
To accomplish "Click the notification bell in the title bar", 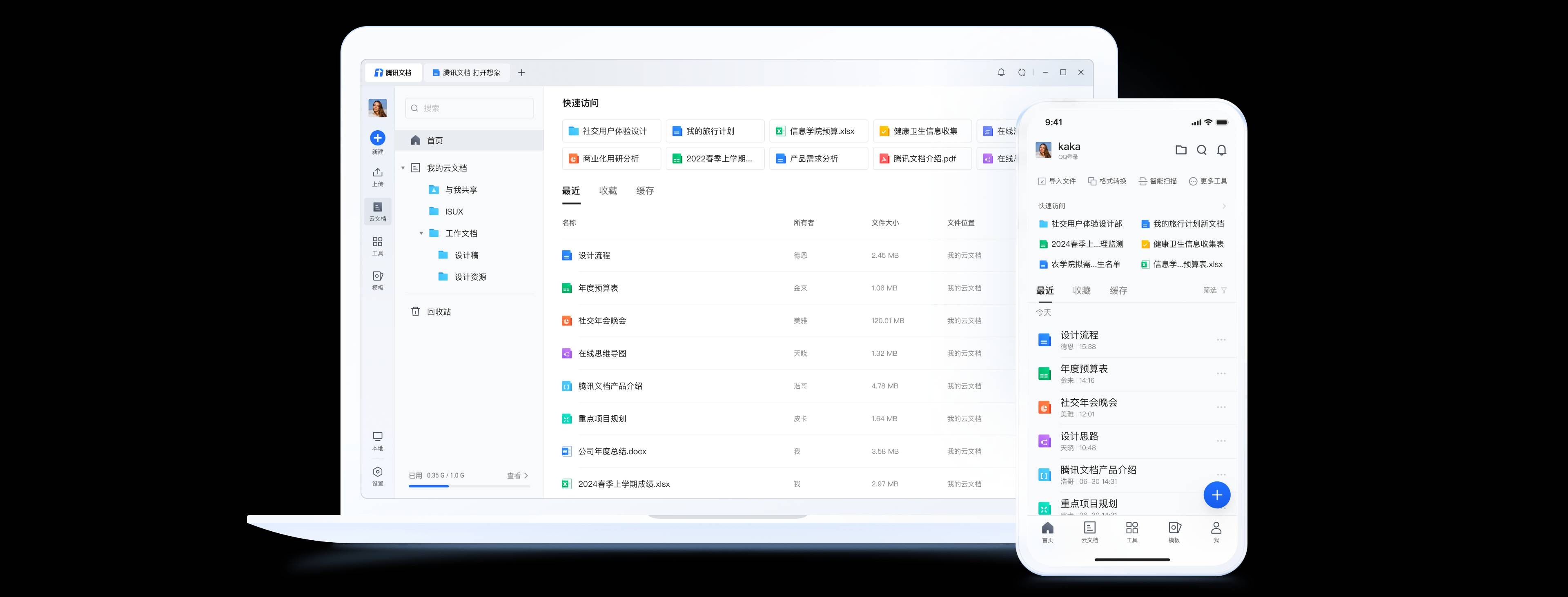I will 1001,72.
